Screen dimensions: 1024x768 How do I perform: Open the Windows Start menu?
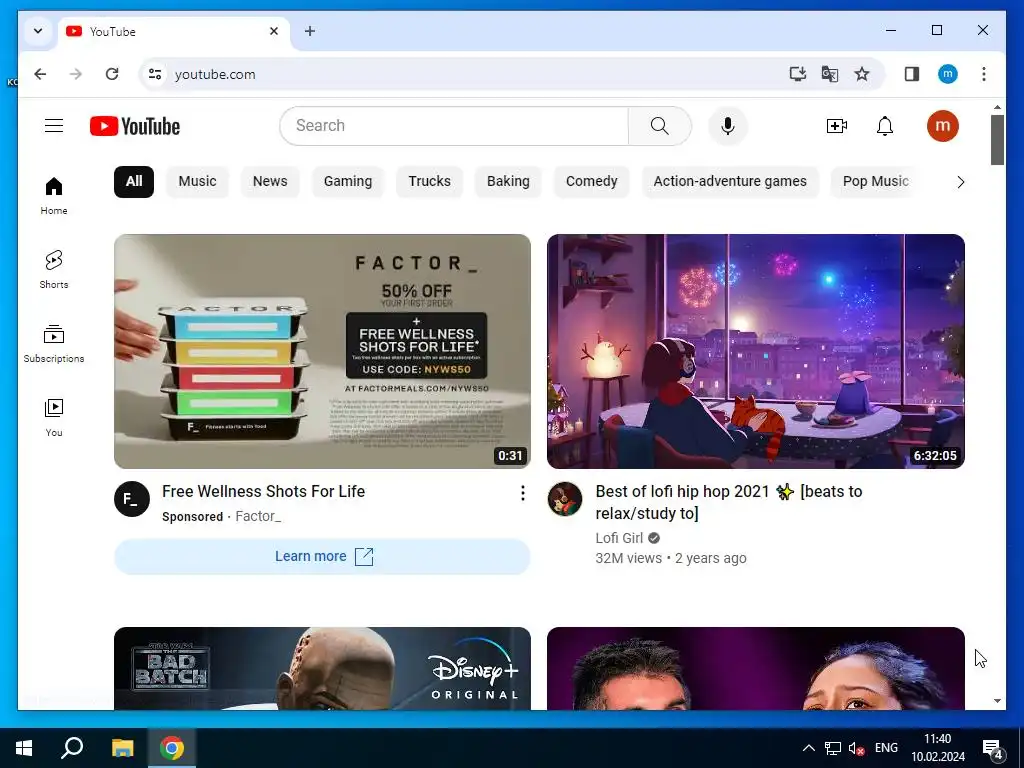[x=24, y=748]
